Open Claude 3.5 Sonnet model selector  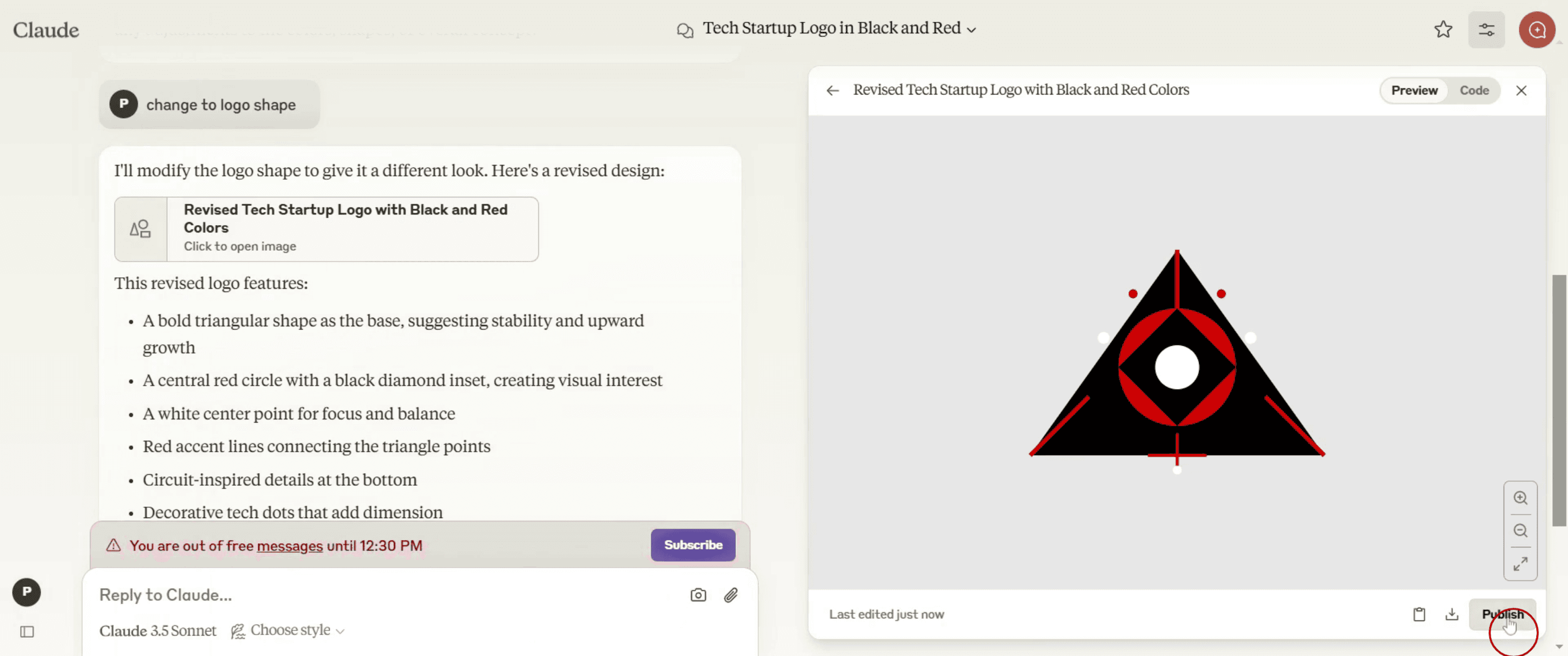tap(158, 630)
